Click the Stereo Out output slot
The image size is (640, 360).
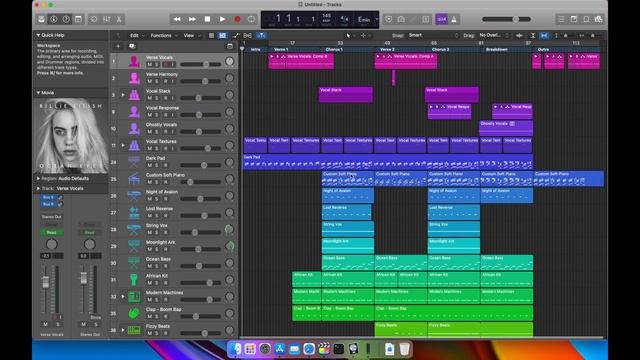[x=51, y=217]
